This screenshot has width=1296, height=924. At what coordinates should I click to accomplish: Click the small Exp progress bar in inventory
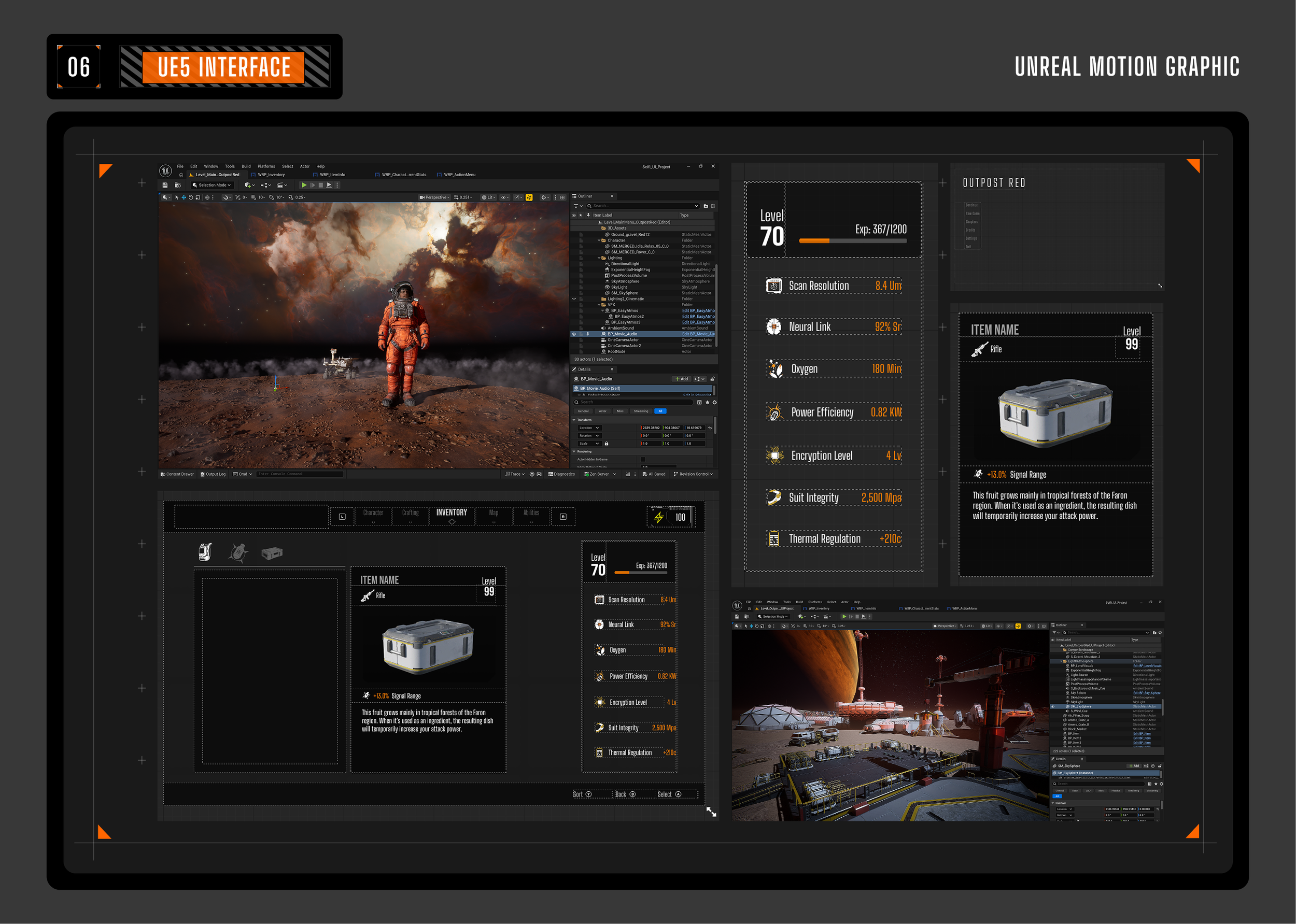(641, 572)
